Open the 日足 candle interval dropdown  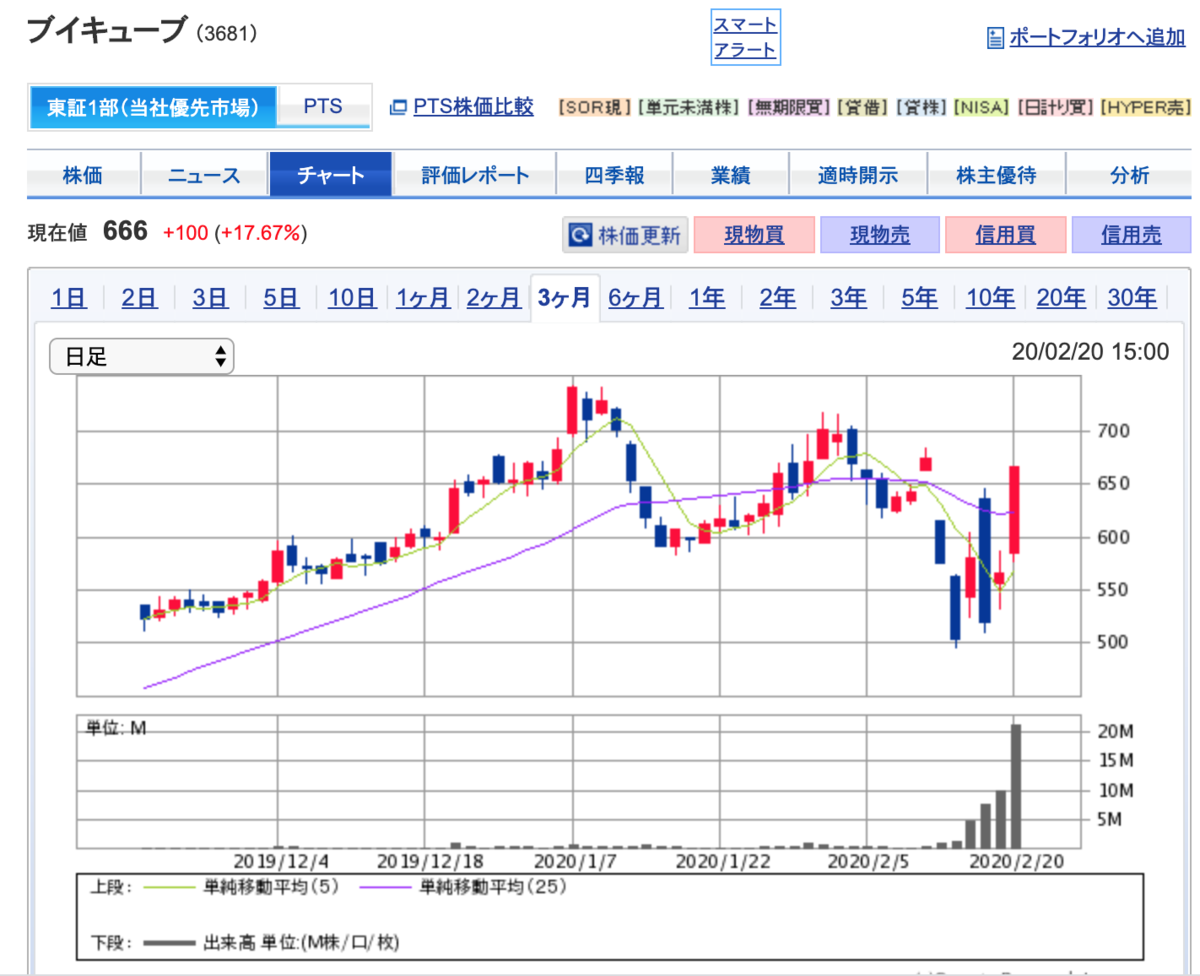141,357
